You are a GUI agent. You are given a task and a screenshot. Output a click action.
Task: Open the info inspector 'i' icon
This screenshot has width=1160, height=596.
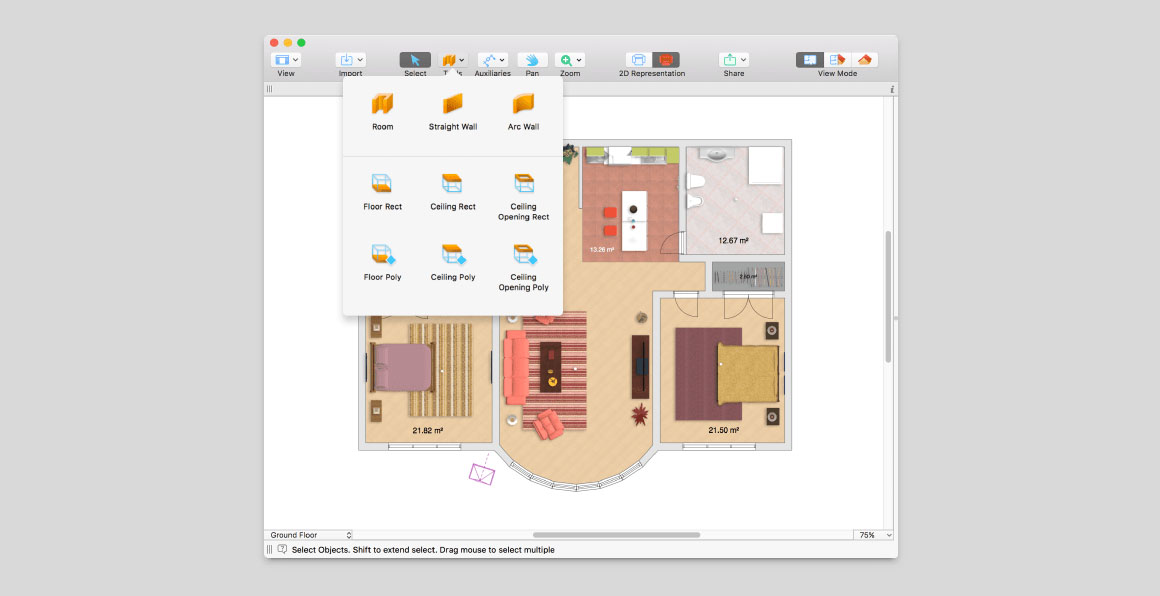(x=892, y=89)
